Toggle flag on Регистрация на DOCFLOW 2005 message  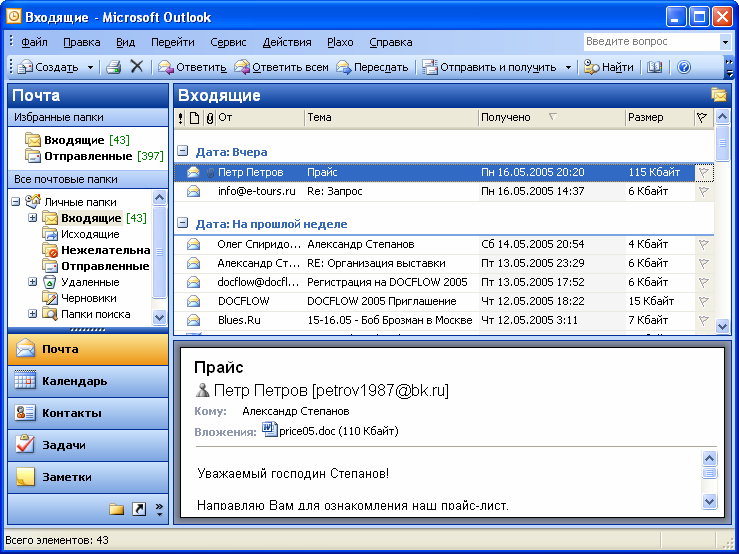(703, 282)
